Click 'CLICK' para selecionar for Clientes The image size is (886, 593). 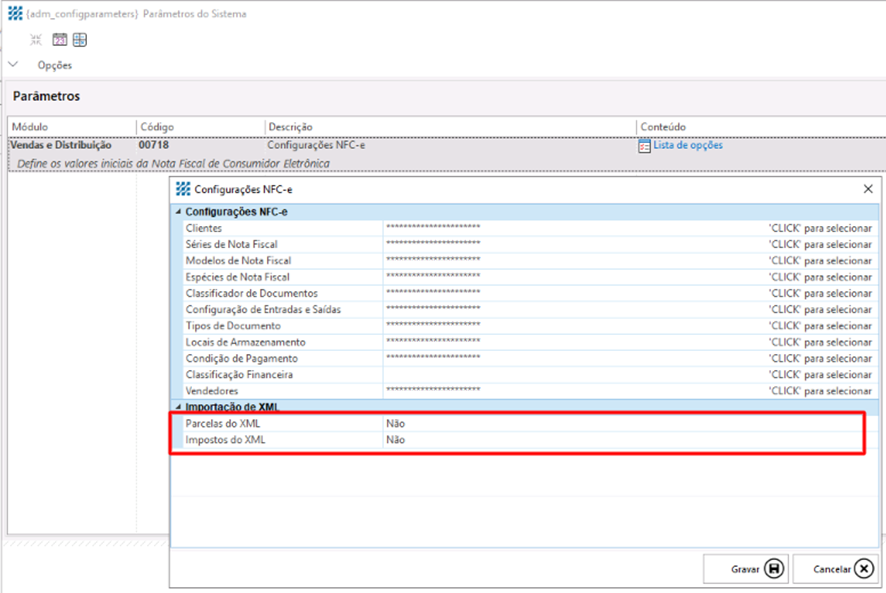(x=820, y=228)
